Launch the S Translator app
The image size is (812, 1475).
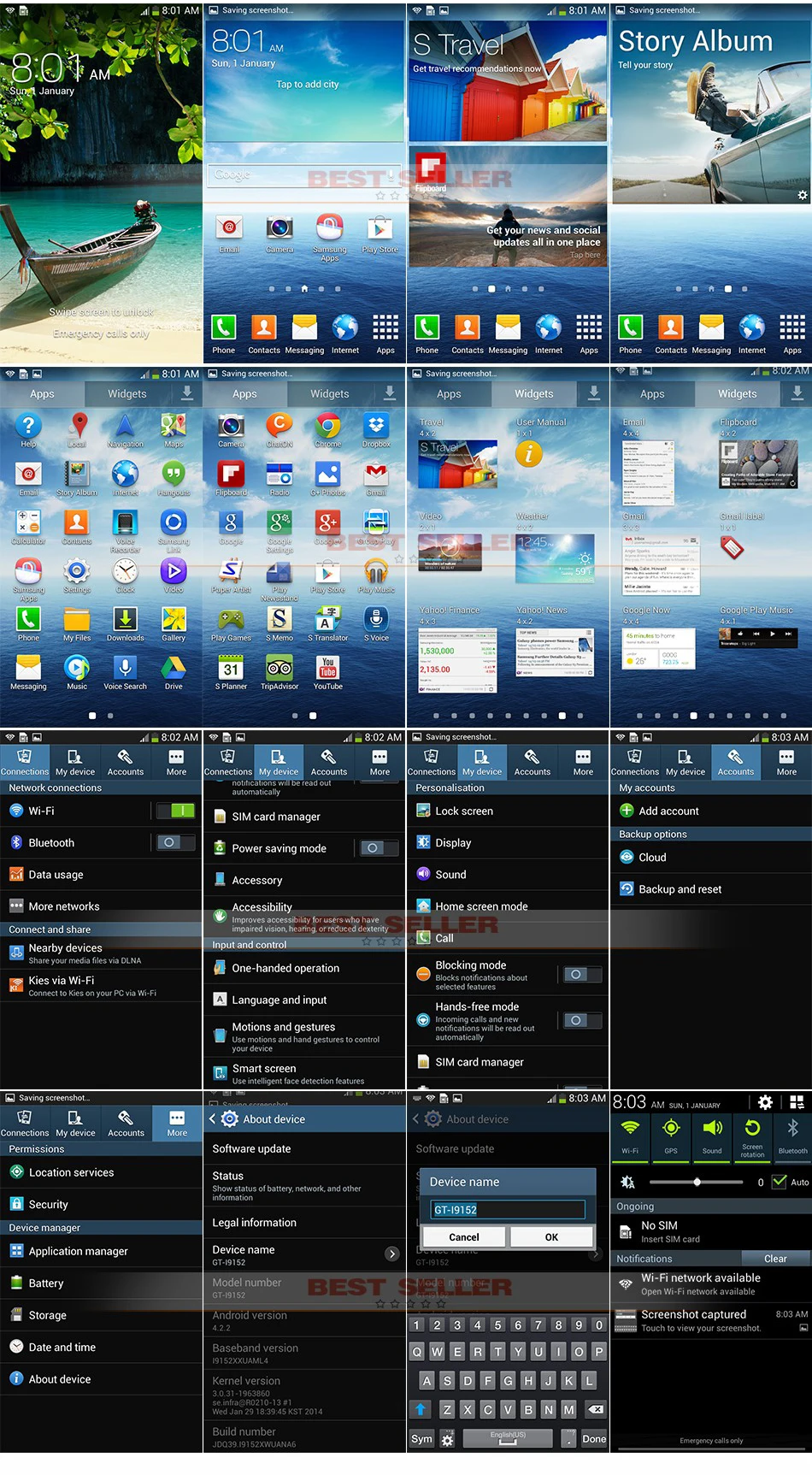point(328,619)
